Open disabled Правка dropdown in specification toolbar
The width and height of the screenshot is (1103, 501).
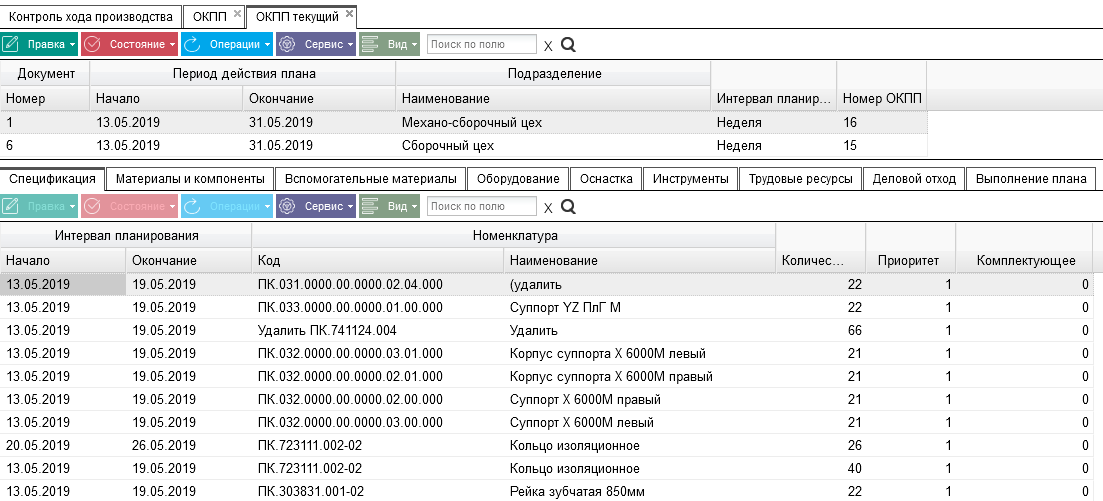click(39, 206)
